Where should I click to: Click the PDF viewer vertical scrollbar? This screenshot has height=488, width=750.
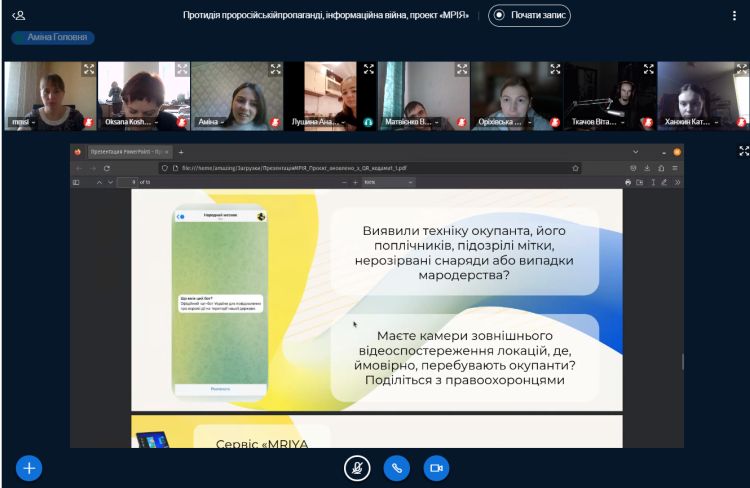683,360
